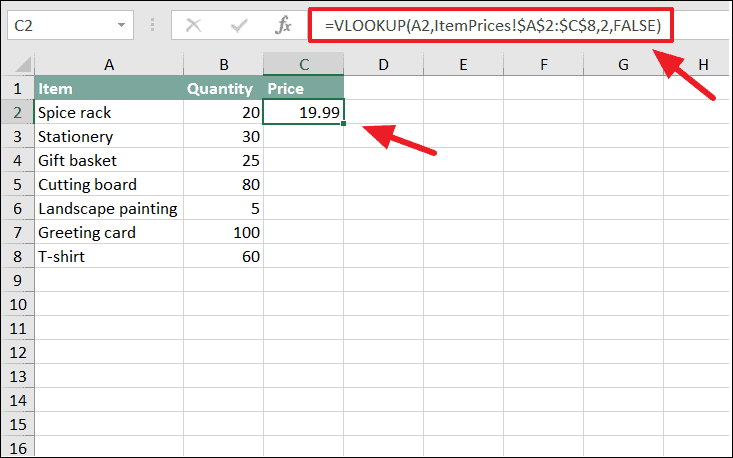Select the "Cutting board" cell
The image size is (733, 458).
pyautogui.click(x=109, y=184)
